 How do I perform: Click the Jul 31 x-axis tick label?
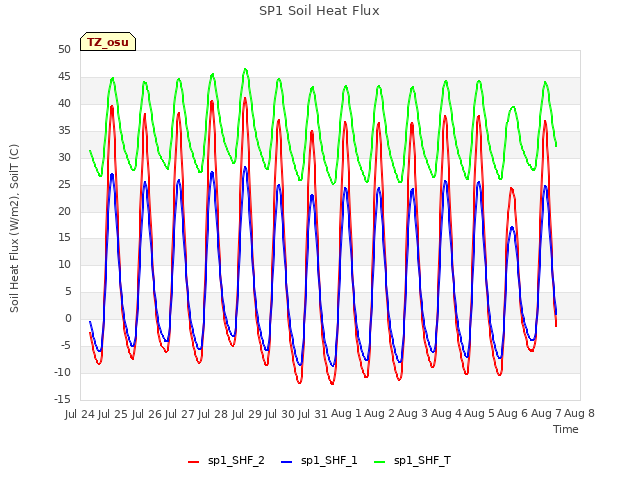[x=313, y=414]
